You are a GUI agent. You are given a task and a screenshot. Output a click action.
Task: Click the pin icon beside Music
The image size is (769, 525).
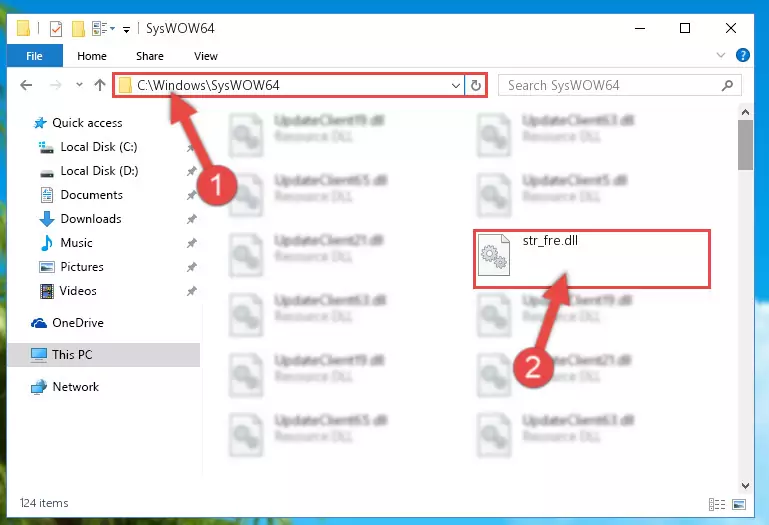point(191,243)
